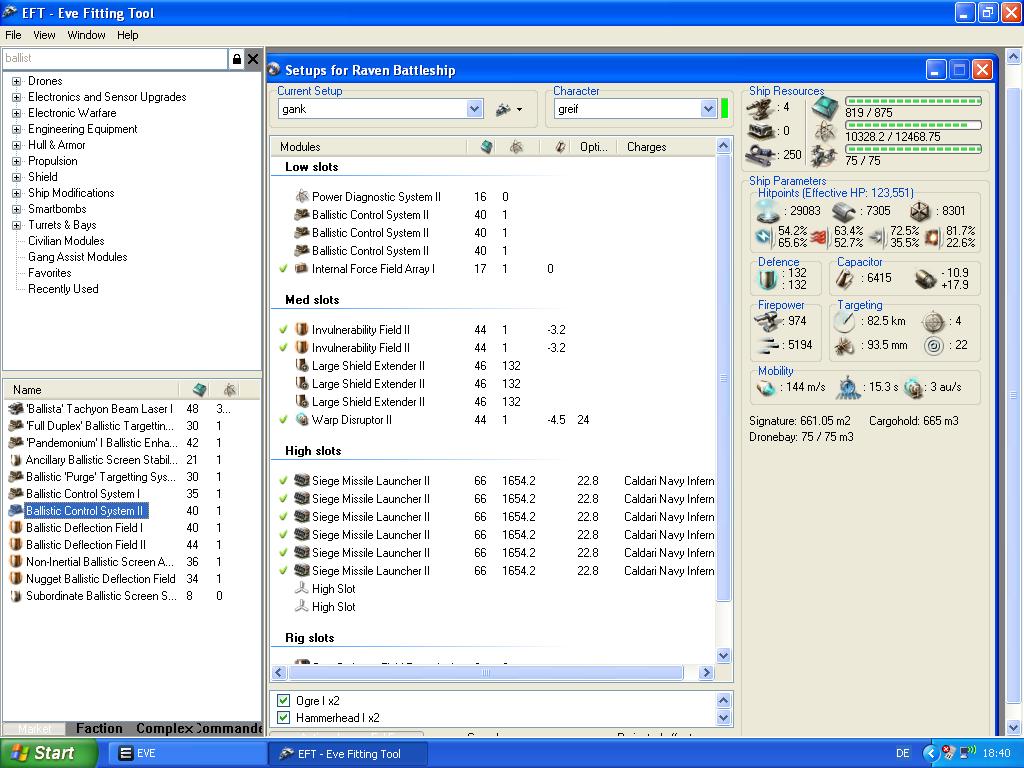Toggle first Invulnerability Field II checkmark
1024x768 pixels.
pos(283,330)
